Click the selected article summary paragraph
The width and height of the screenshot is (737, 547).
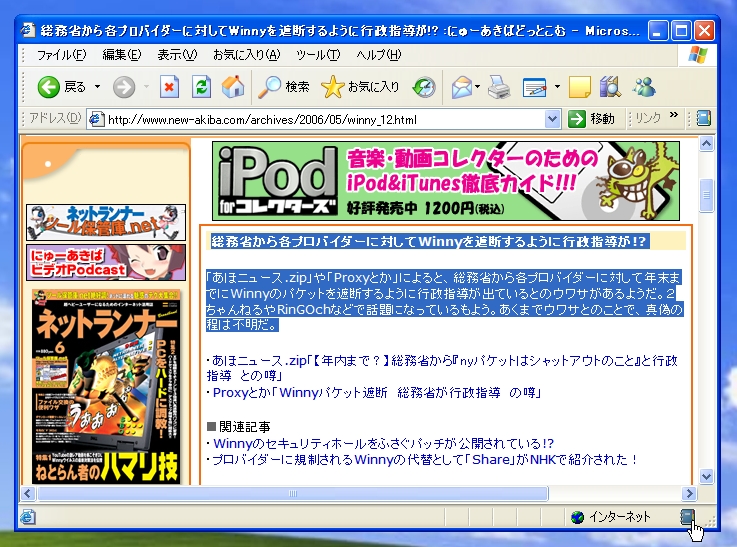coord(444,301)
